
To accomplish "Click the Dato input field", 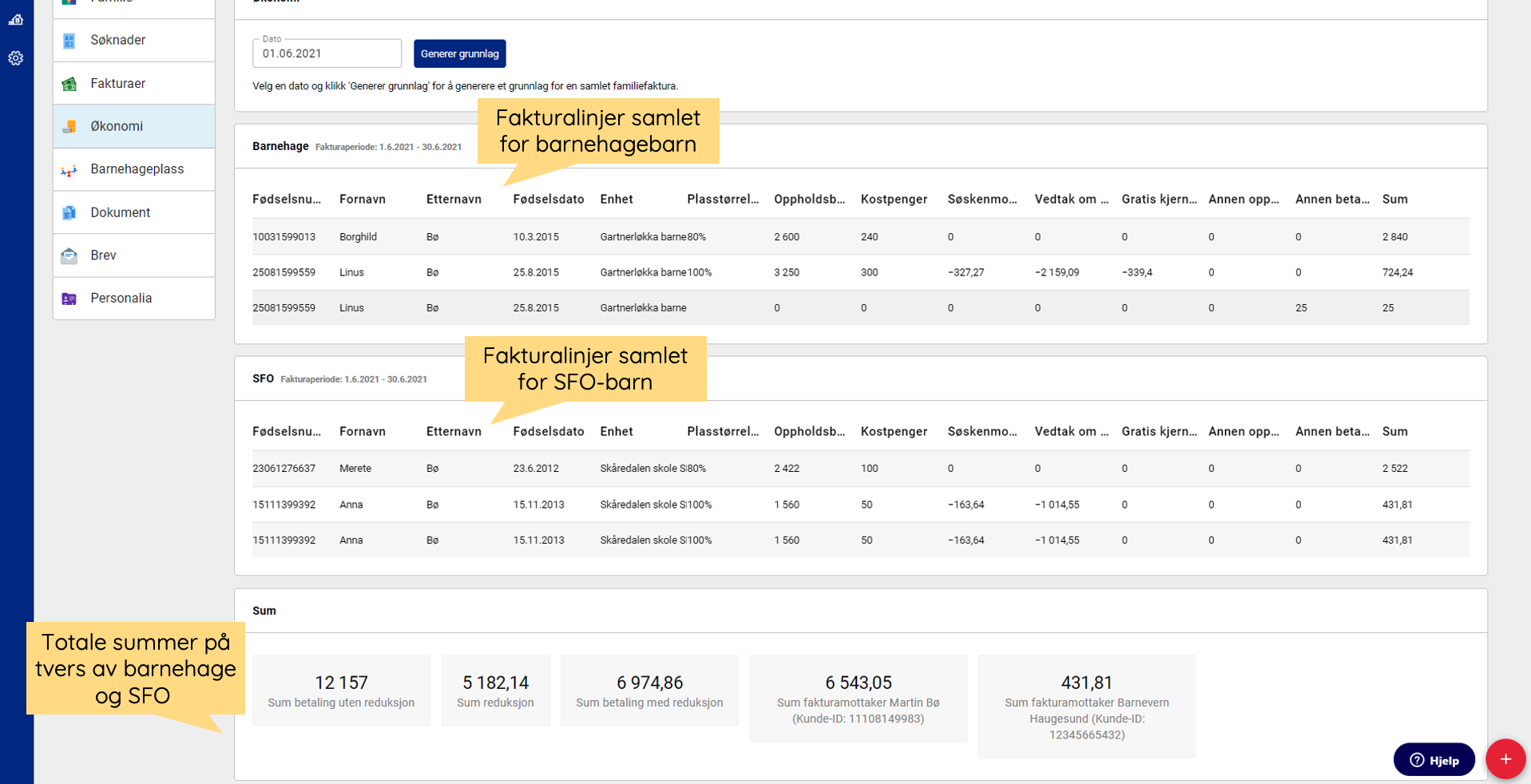I will (327, 53).
